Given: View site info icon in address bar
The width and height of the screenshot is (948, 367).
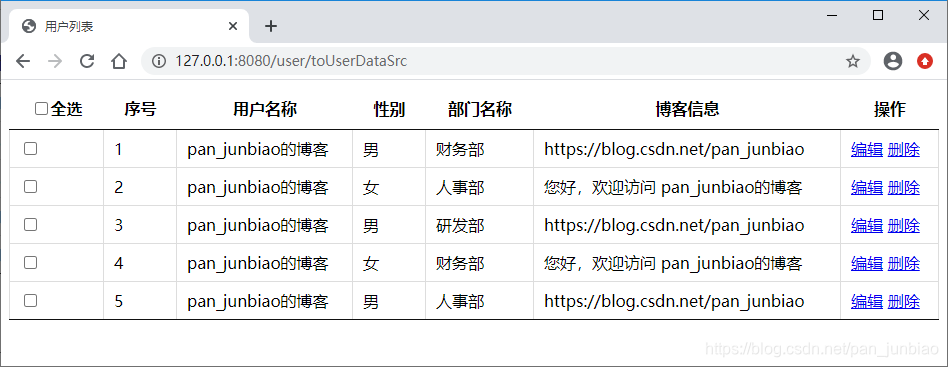Looking at the screenshot, I should click(159, 61).
